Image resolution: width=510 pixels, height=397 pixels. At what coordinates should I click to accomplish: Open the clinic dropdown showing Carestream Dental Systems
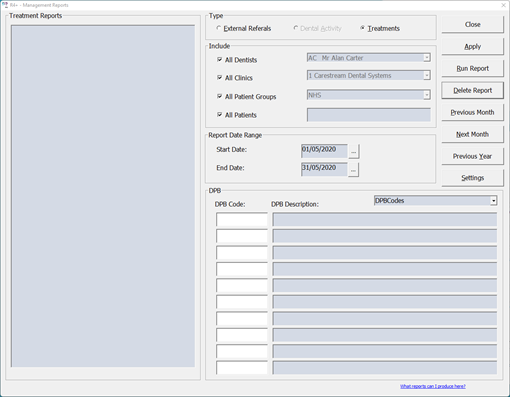[x=427, y=76]
